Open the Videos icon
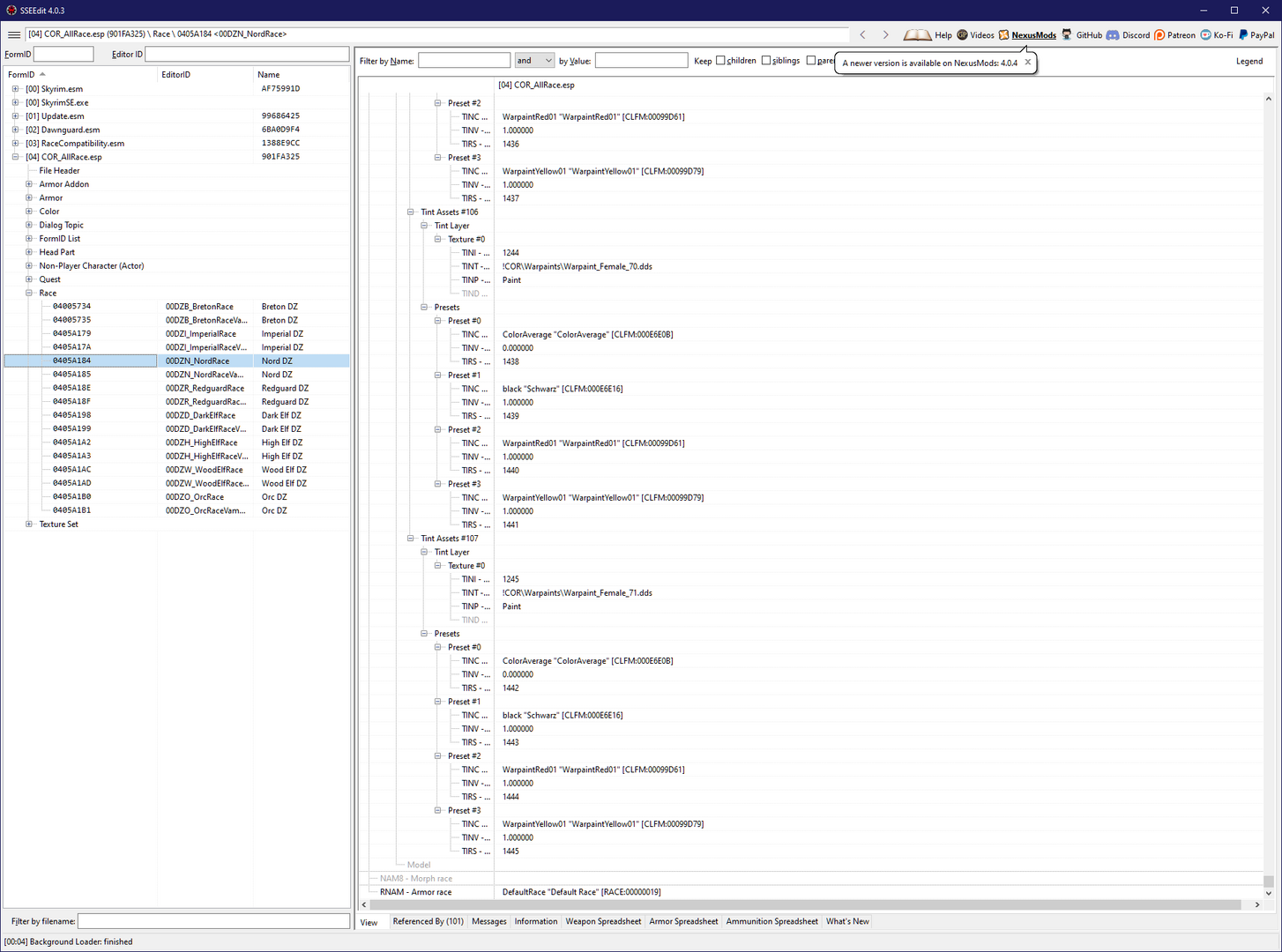Screen dimensions: 1282x952 point(963,34)
